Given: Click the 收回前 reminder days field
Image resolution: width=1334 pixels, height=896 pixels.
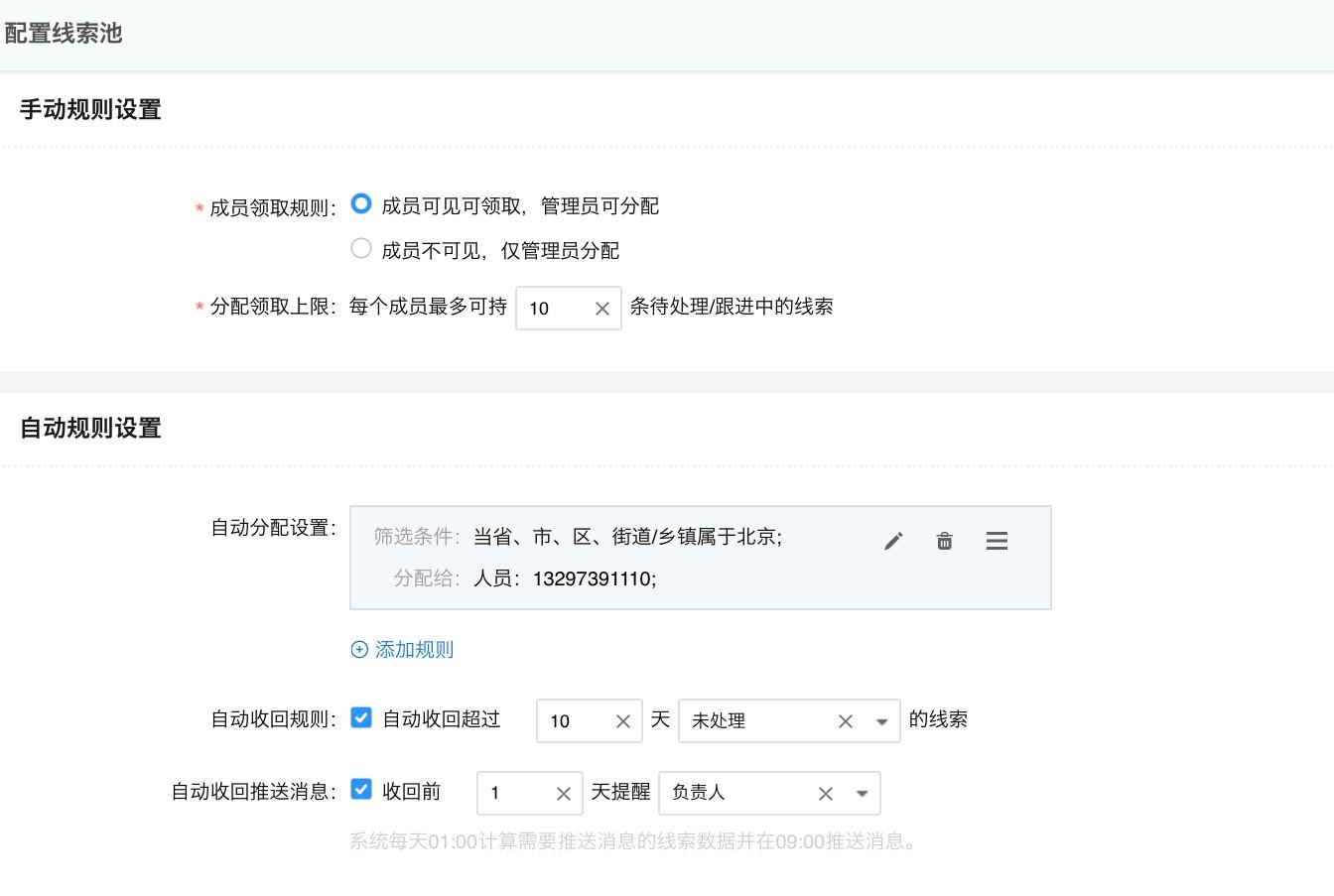Looking at the screenshot, I should click(x=516, y=793).
